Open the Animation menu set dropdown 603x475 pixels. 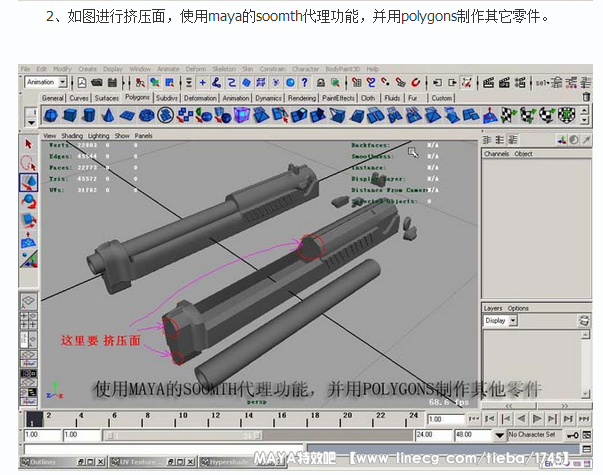coord(63,82)
